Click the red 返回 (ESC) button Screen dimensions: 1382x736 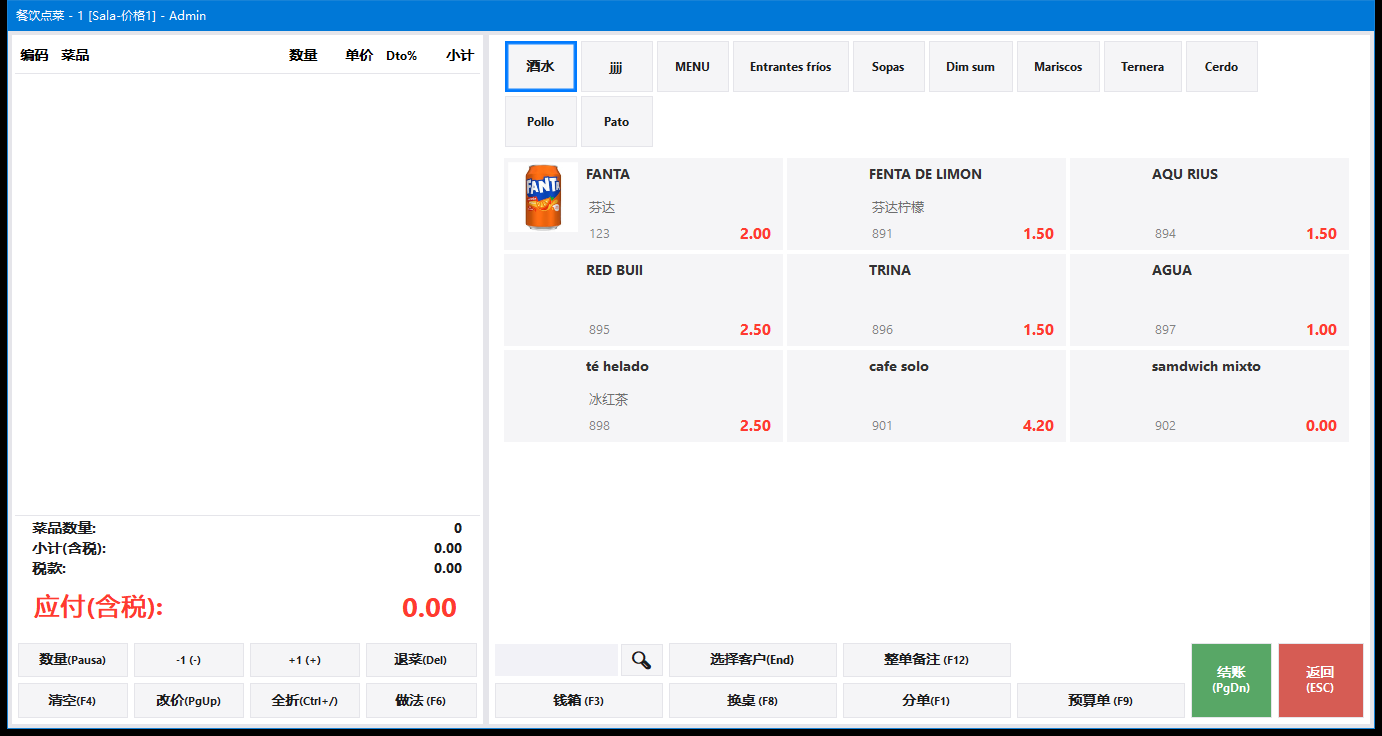pyautogui.click(x=1320, y=680)
